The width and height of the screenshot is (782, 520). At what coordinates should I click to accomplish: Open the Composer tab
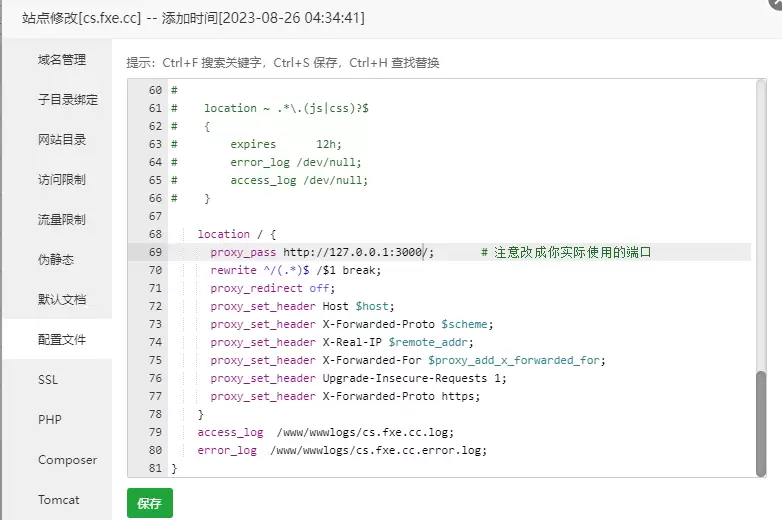(67, 460)
